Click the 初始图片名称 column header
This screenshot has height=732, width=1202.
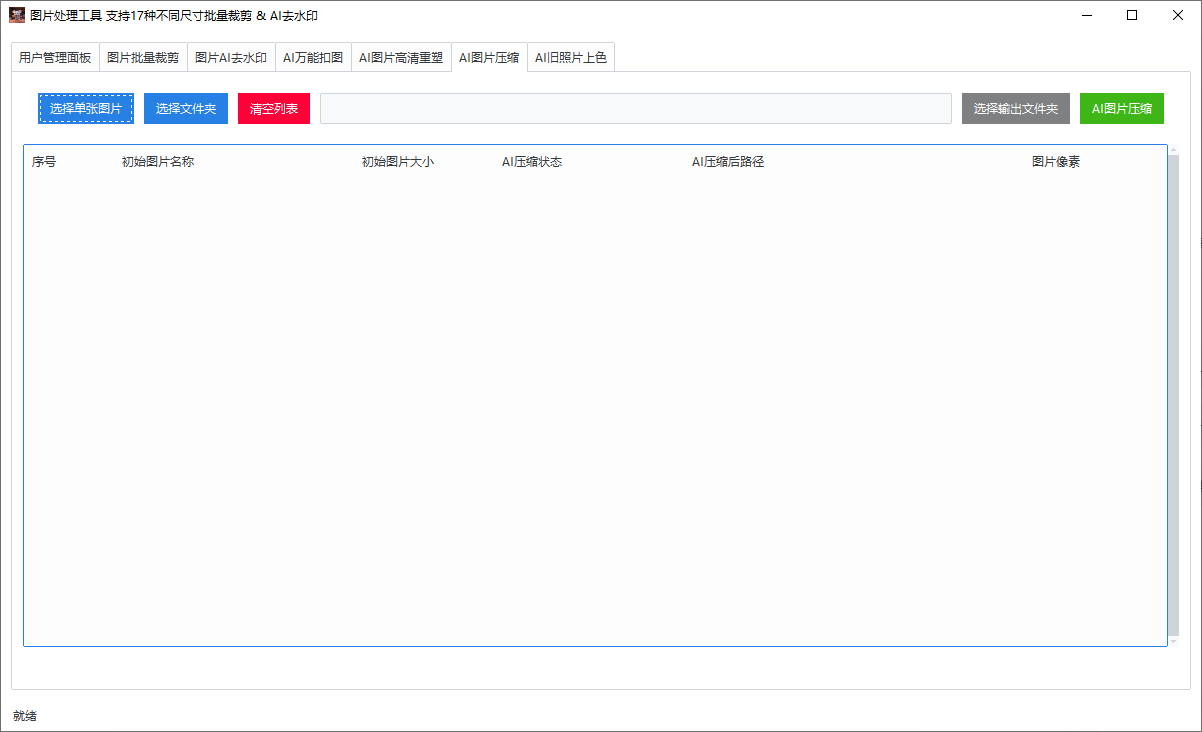click(x=158, y=162)
